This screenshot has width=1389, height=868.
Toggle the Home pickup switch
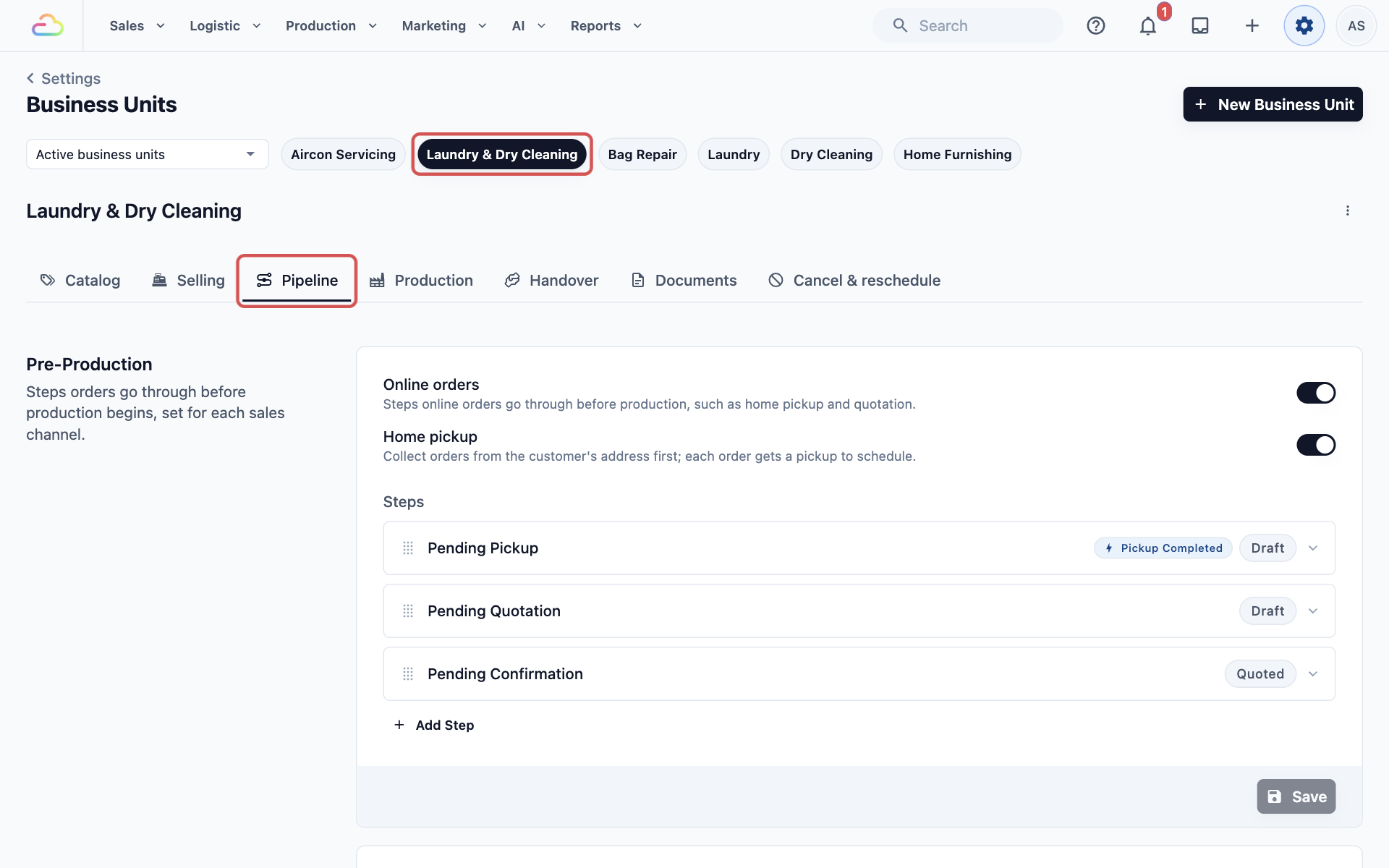click(x=1316, y=445)
